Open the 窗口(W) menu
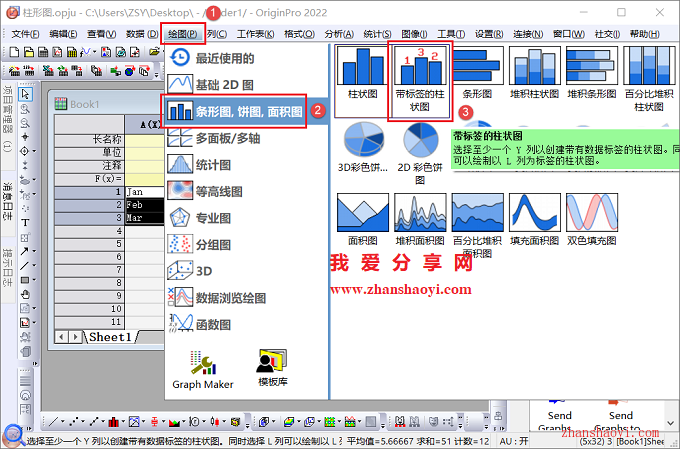The height and width of the screenshot is (449, 680). tap(569, 34)
